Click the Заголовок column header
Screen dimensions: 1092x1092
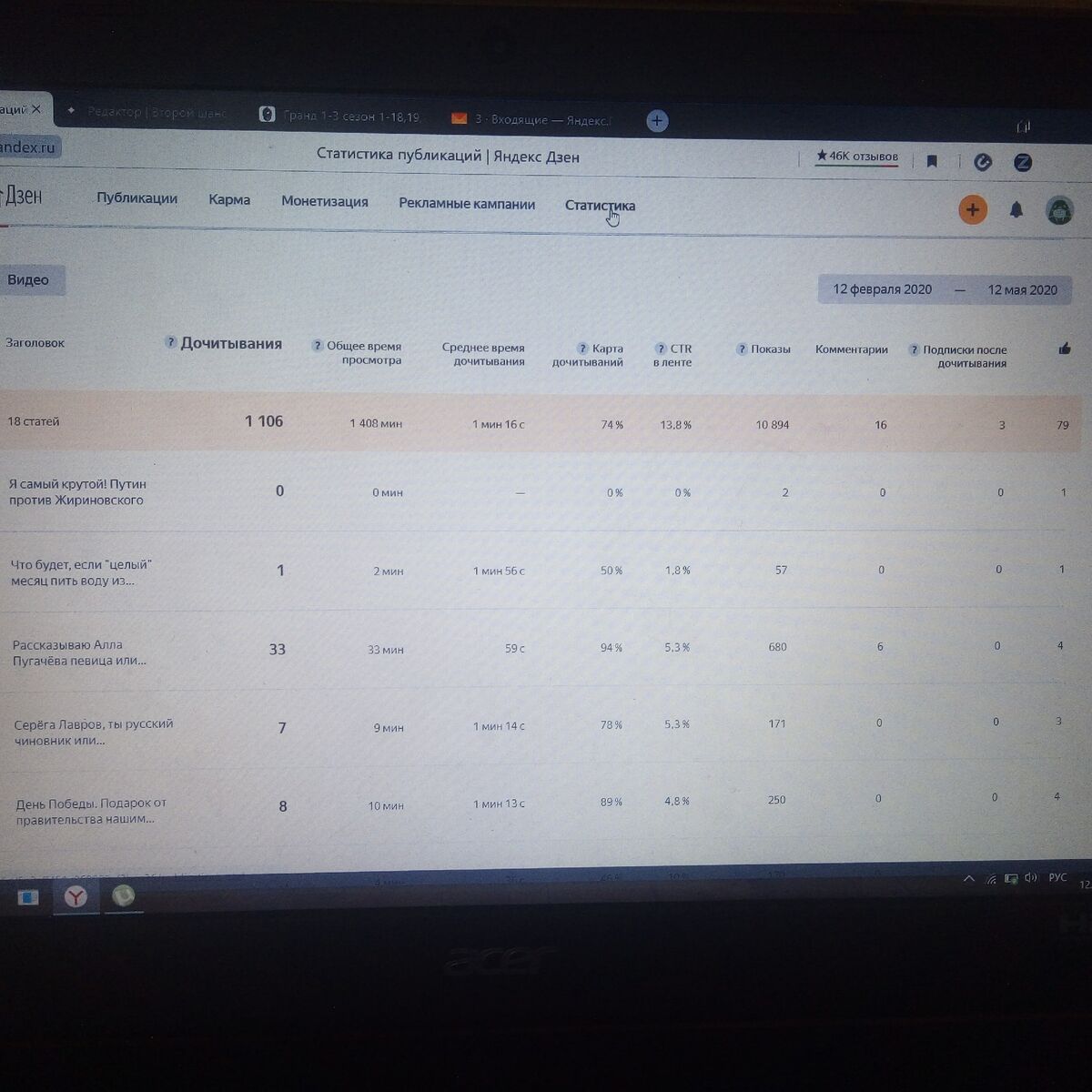click(x=35, y=343)
